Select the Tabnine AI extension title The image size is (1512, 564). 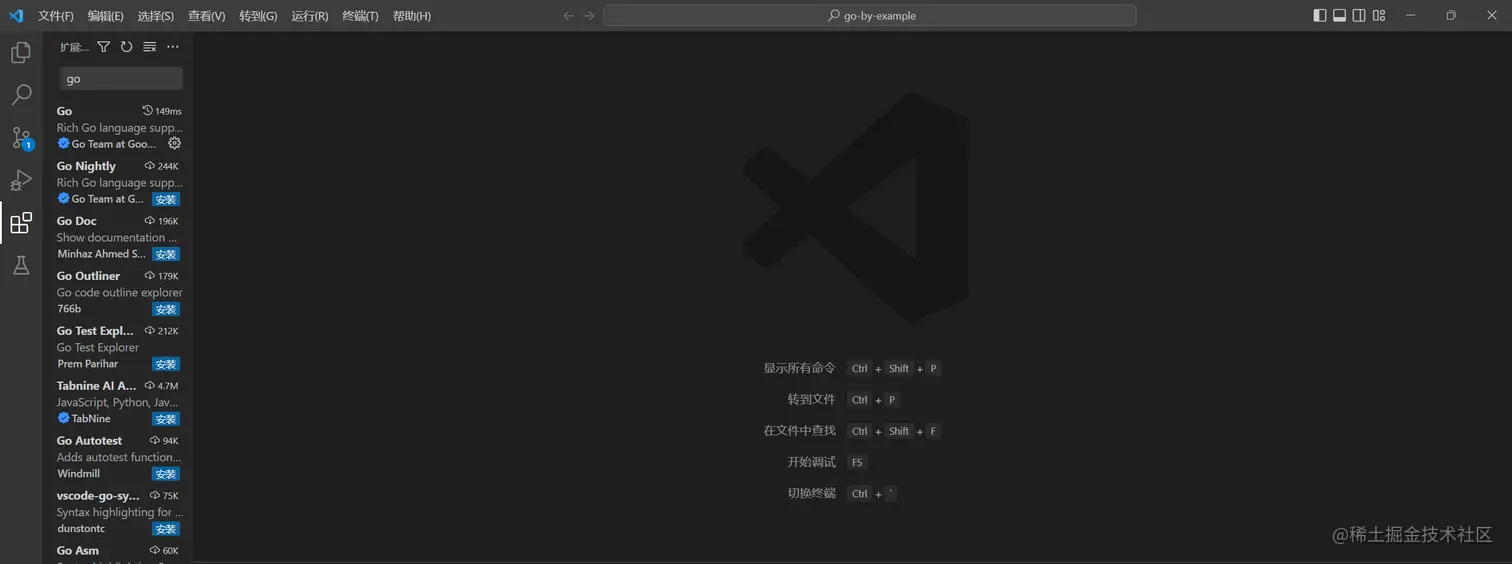point(96,386)
